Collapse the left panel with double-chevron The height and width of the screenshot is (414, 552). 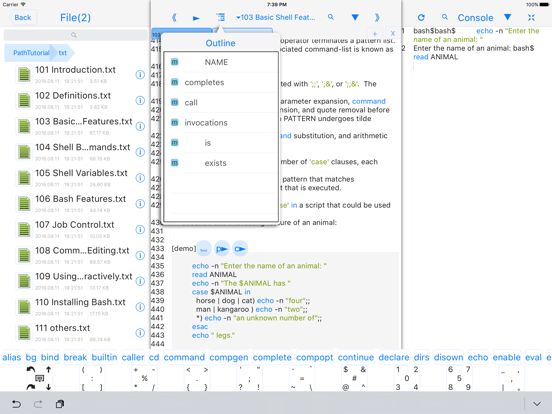click(x=174, y=18)
